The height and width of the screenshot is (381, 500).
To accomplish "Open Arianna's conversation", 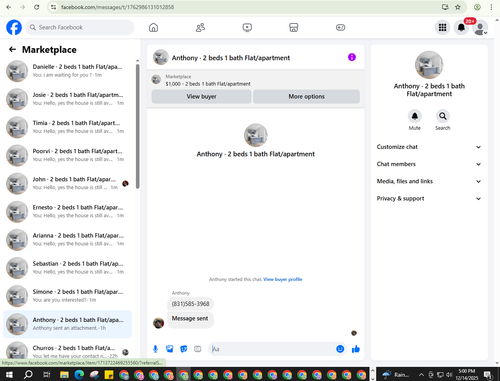I will point(67,240).
